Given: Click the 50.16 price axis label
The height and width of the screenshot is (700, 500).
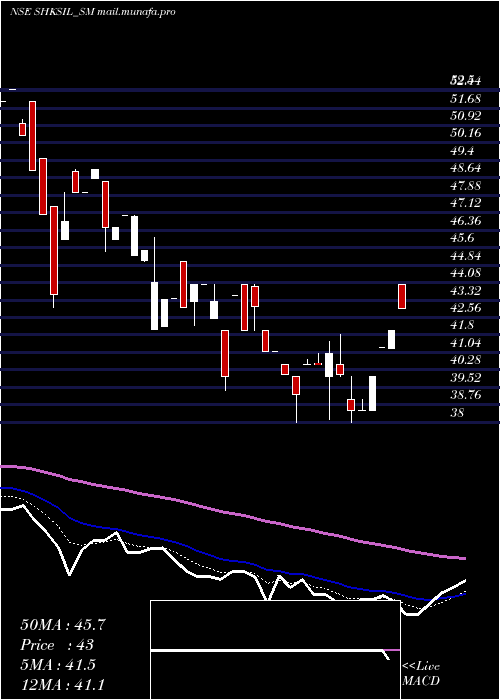Looking at the screenshot, I should click(466, 133).
